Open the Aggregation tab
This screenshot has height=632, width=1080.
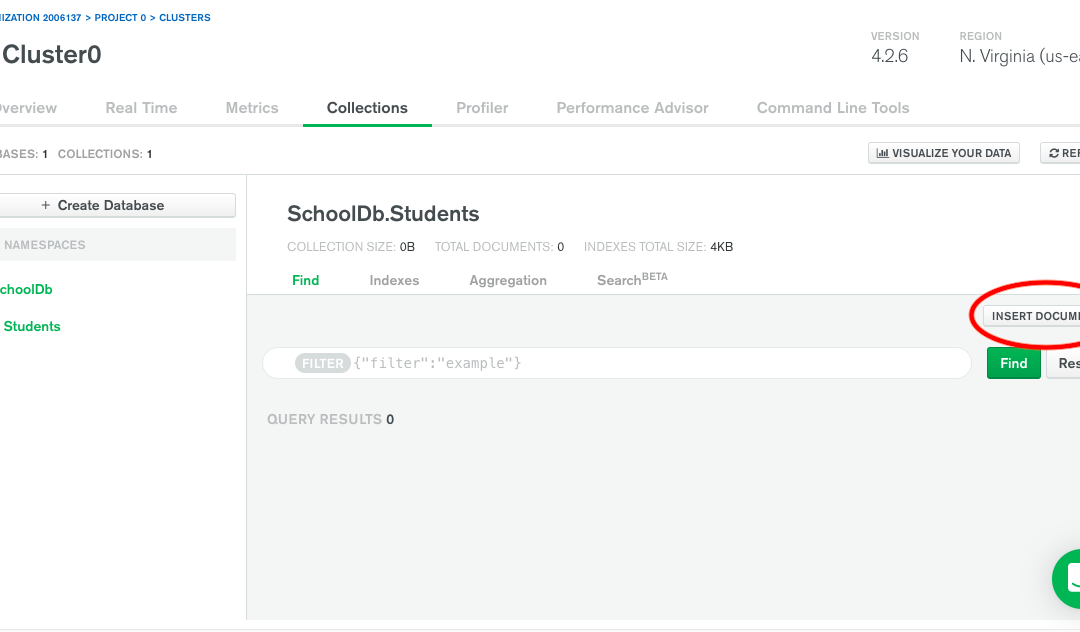508,280
